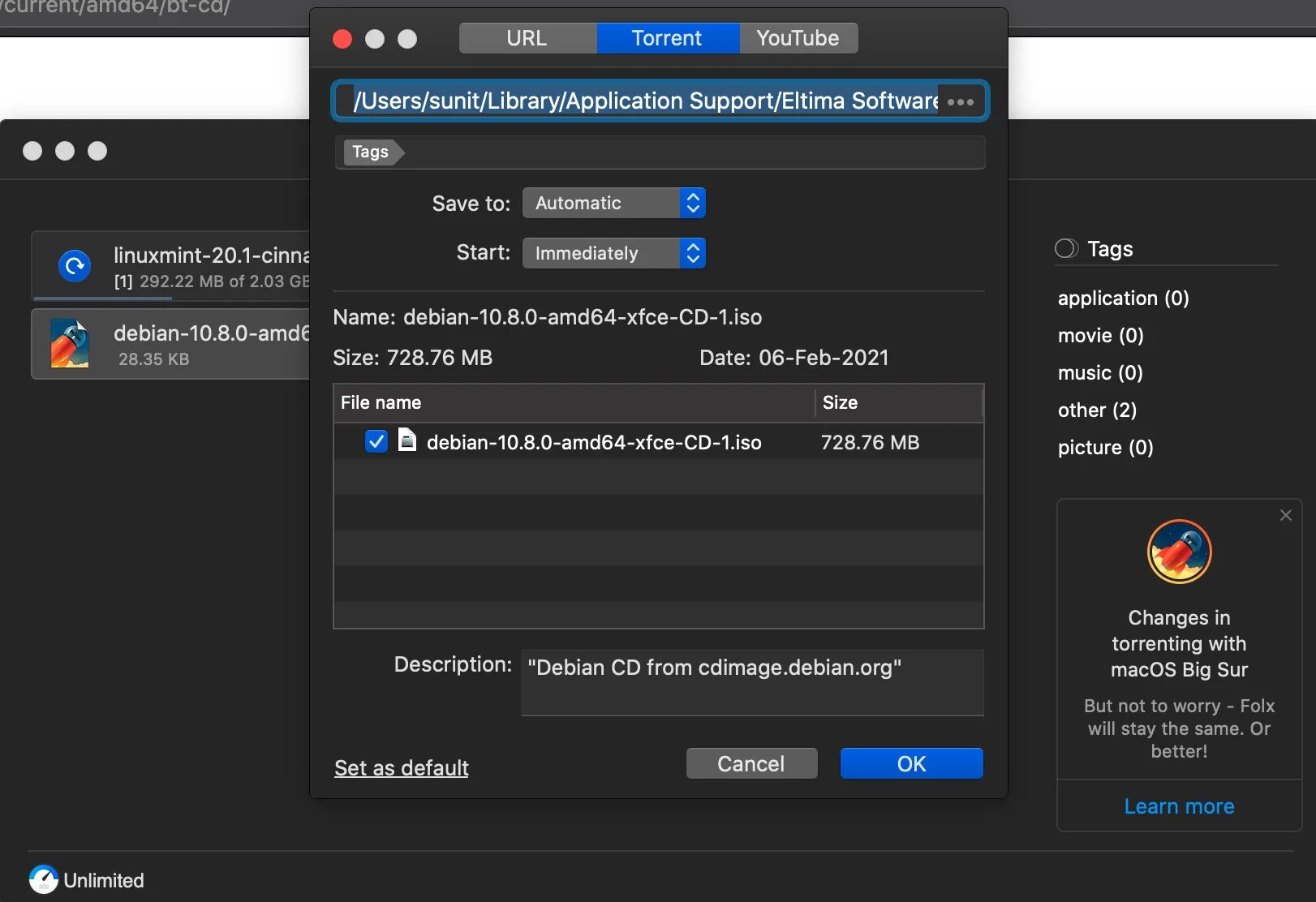
Task: Click the Set as default link
Action: pyautogui.click(x=402, y=767)
